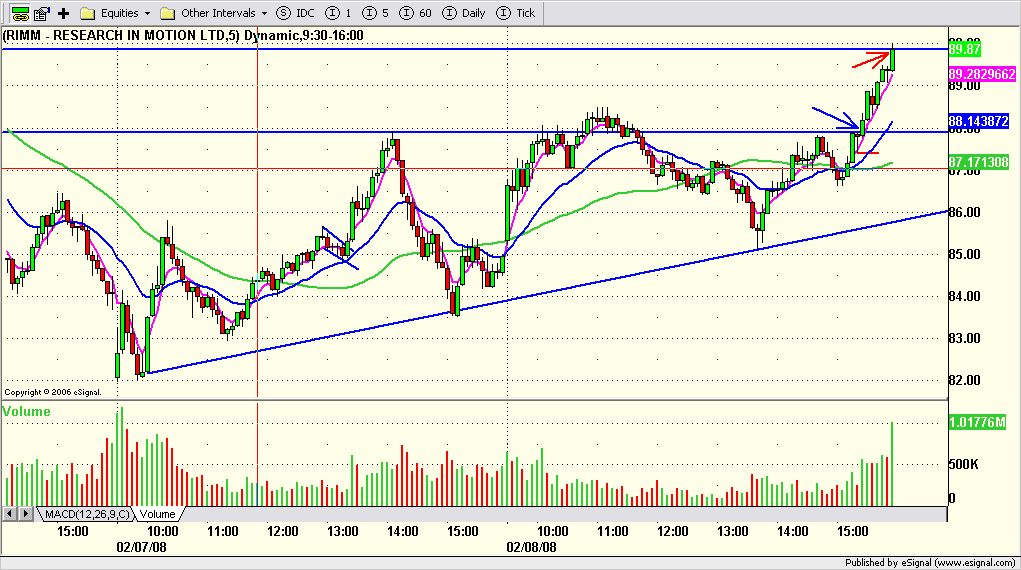Click the Other Intervals toolbar label
Screen dimensions: 1021x570
coord(218,13)
